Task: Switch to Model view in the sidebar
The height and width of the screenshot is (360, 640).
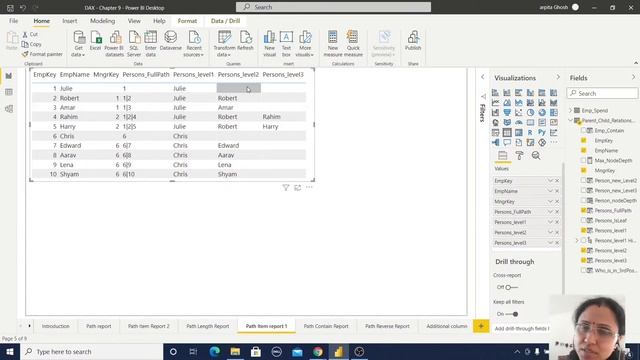Action: (9, 109)
